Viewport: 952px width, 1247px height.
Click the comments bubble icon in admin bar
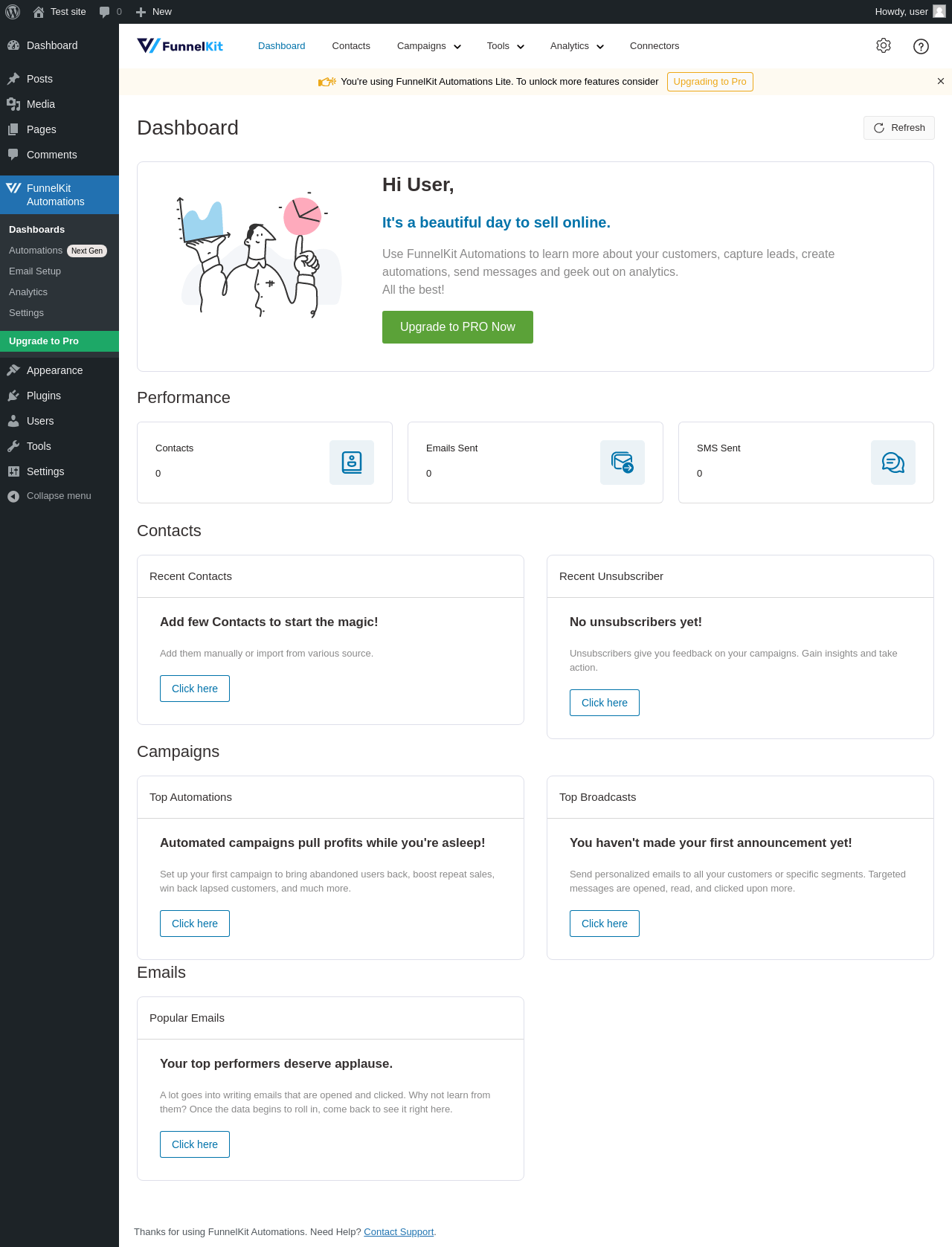[x=104, y=12]
